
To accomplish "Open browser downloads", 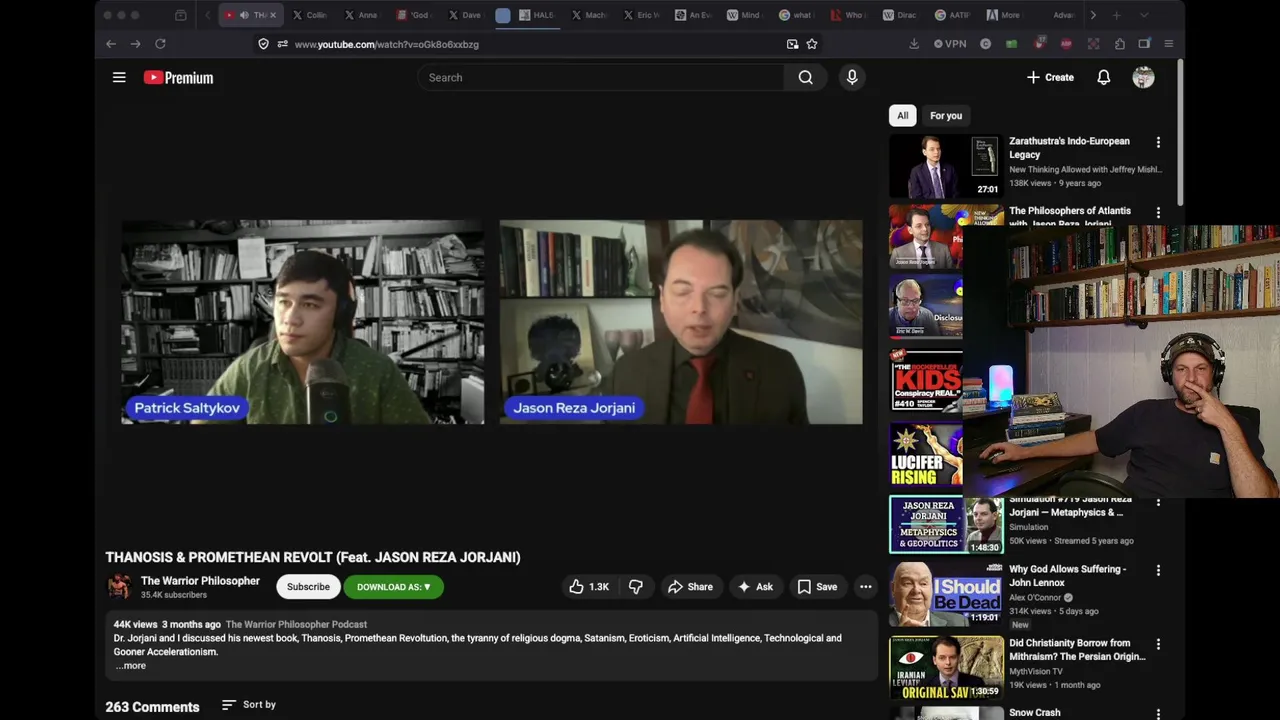I will 914,44.
